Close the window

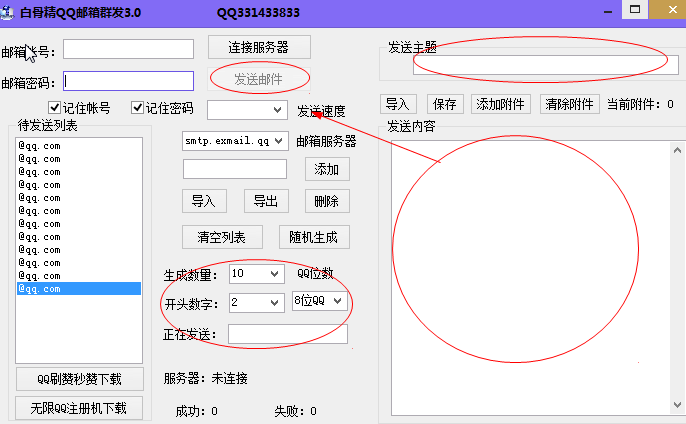(673, 10)
